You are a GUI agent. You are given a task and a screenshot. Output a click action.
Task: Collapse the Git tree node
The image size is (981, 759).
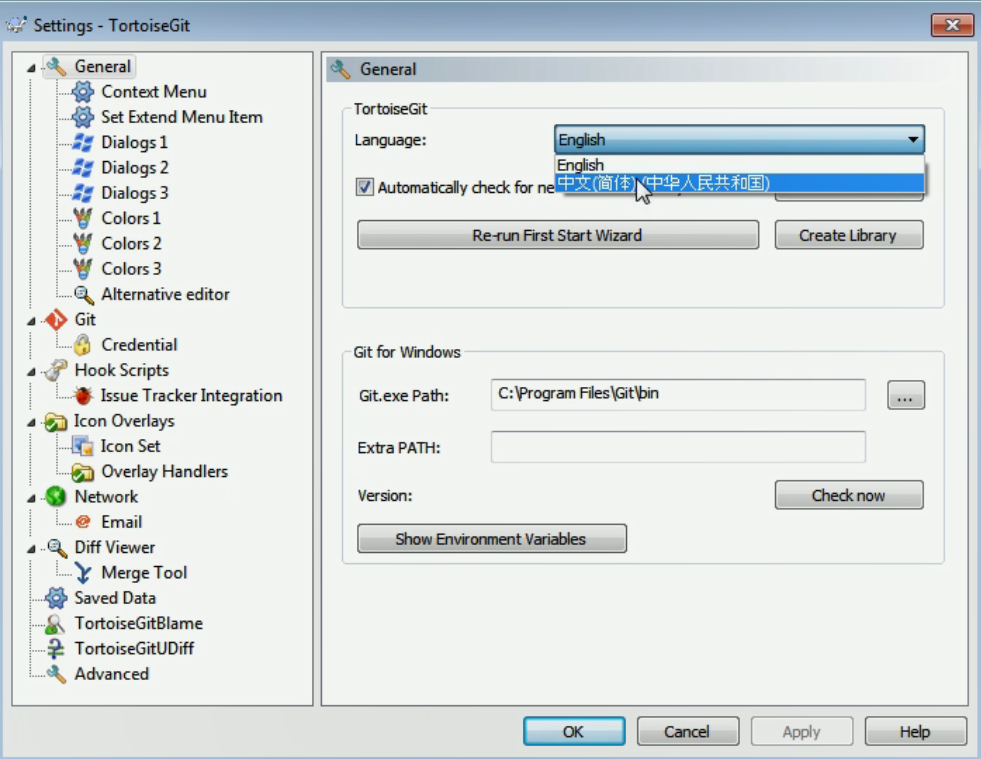click(31, 320)
